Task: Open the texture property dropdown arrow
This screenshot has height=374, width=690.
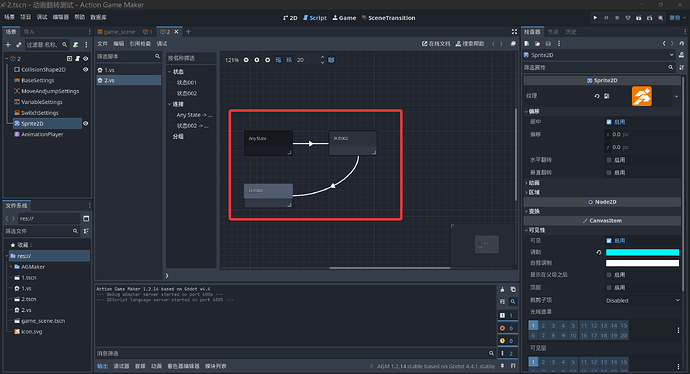Action: (676, 96)
